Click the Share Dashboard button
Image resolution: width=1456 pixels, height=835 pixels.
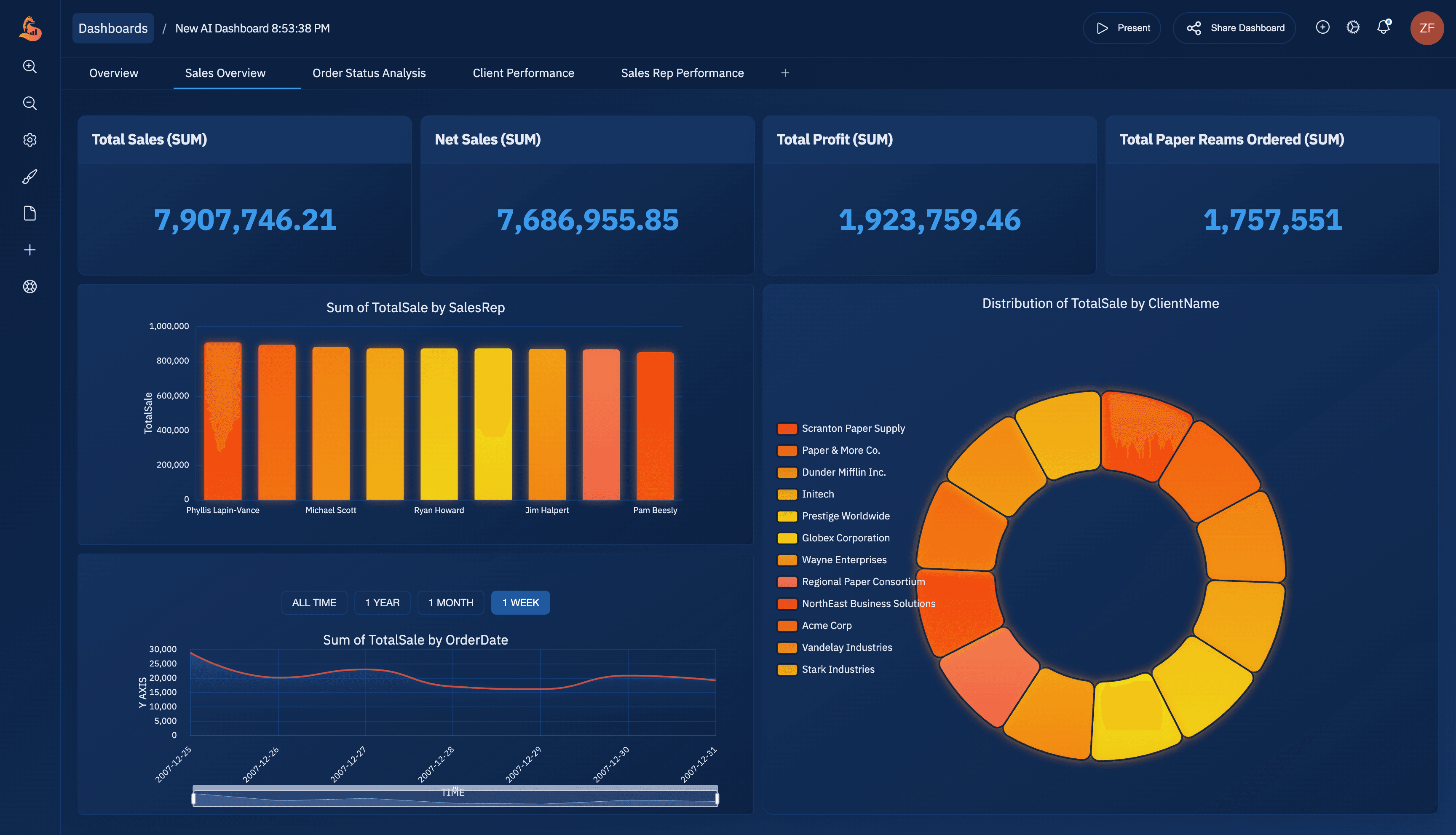click(1234, 27)
